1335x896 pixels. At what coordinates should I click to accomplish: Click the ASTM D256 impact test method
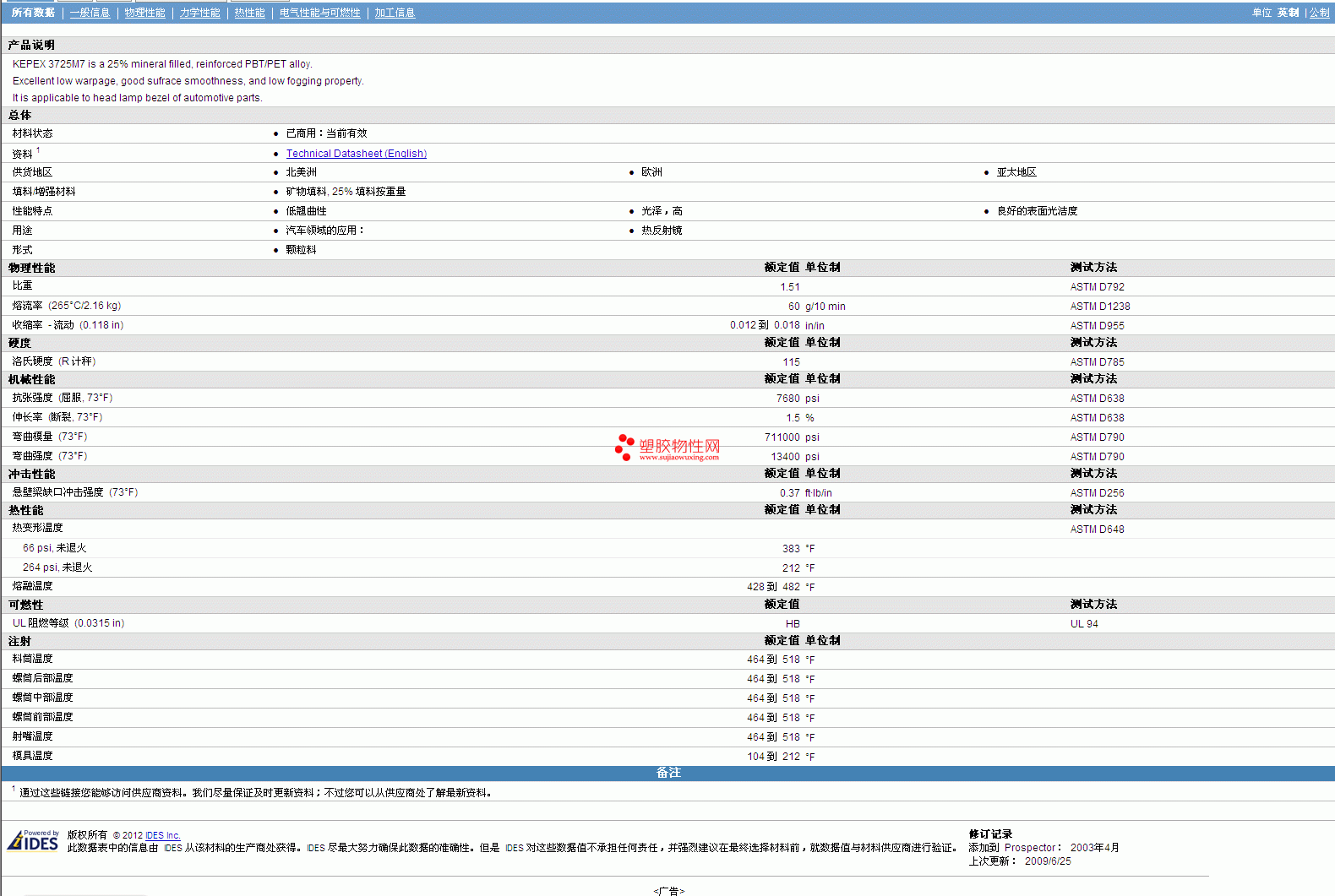click(1097, 493)
